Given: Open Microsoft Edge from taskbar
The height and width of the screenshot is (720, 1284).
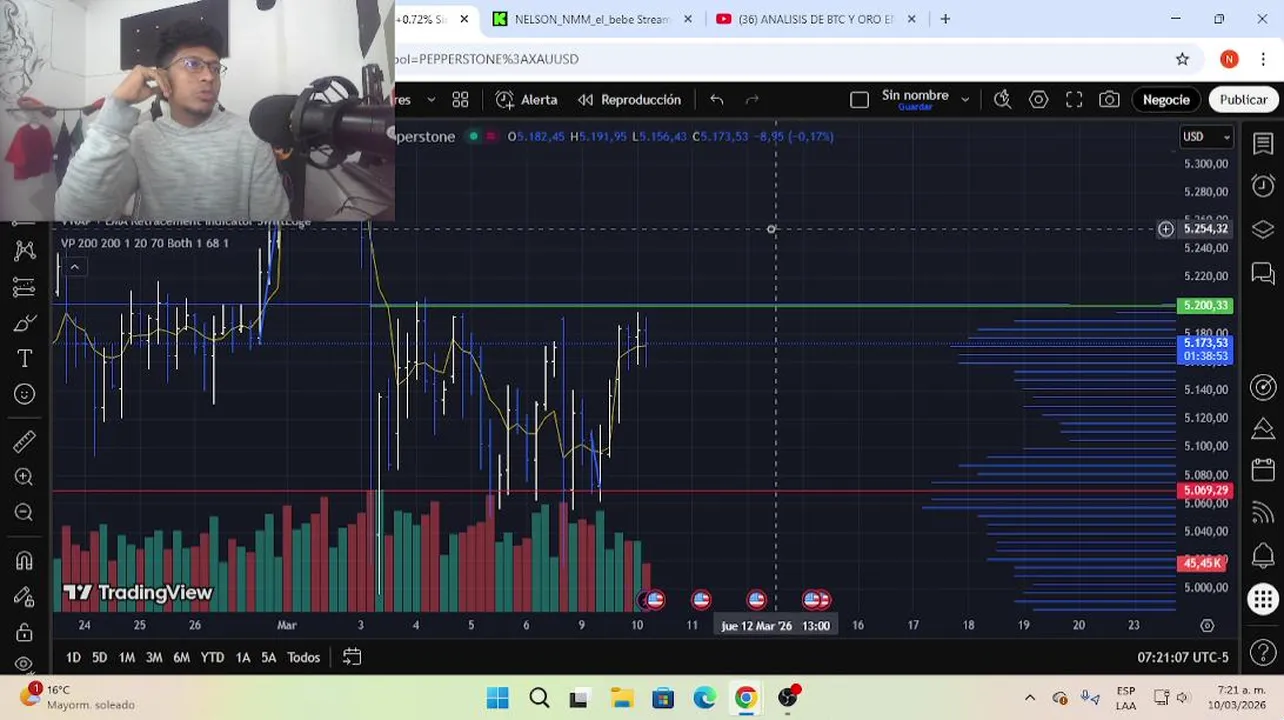Looking at the screenshot, I should (704, 698).
